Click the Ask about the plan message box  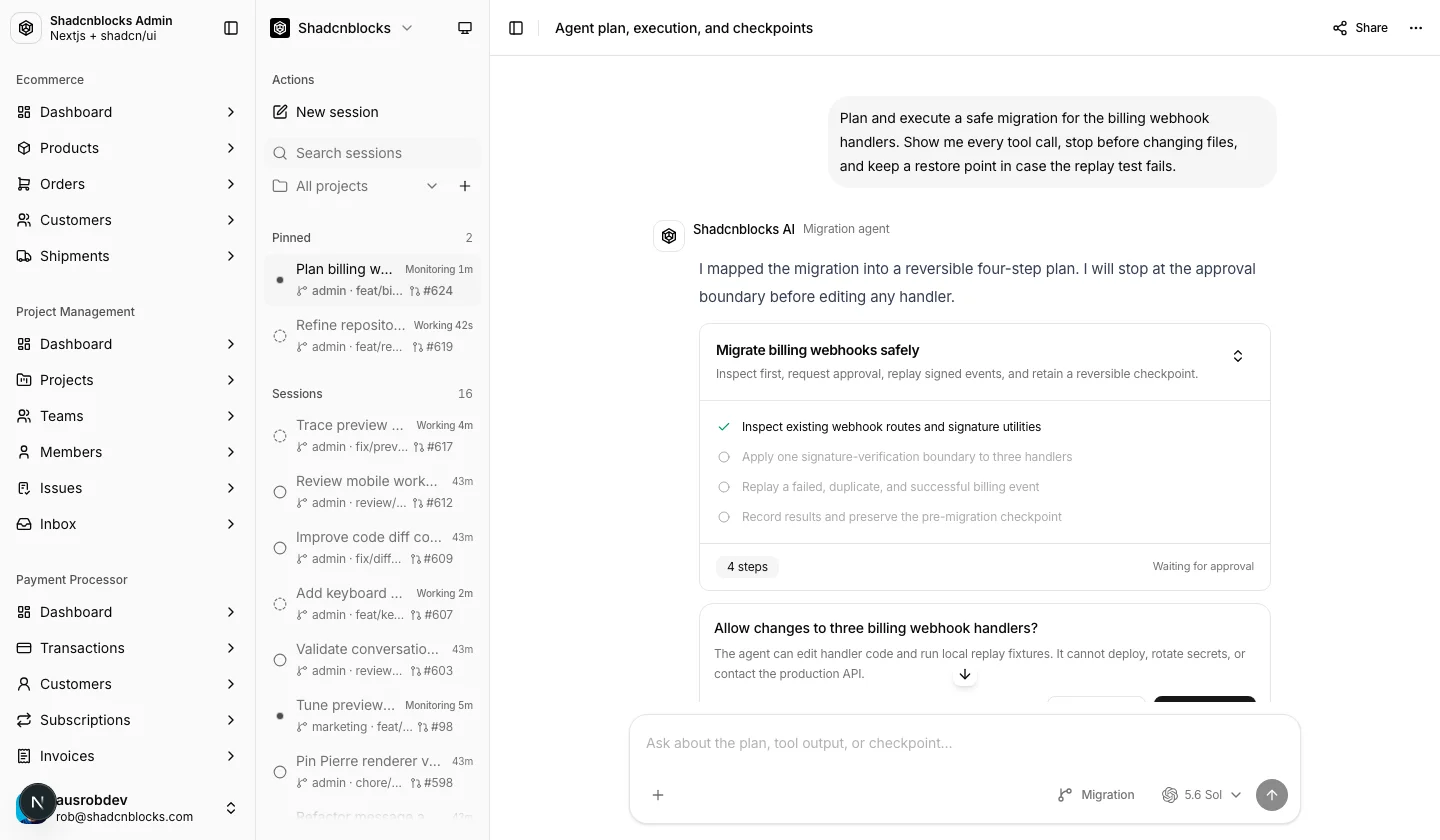pyautogui.click(x=965, y=743)
